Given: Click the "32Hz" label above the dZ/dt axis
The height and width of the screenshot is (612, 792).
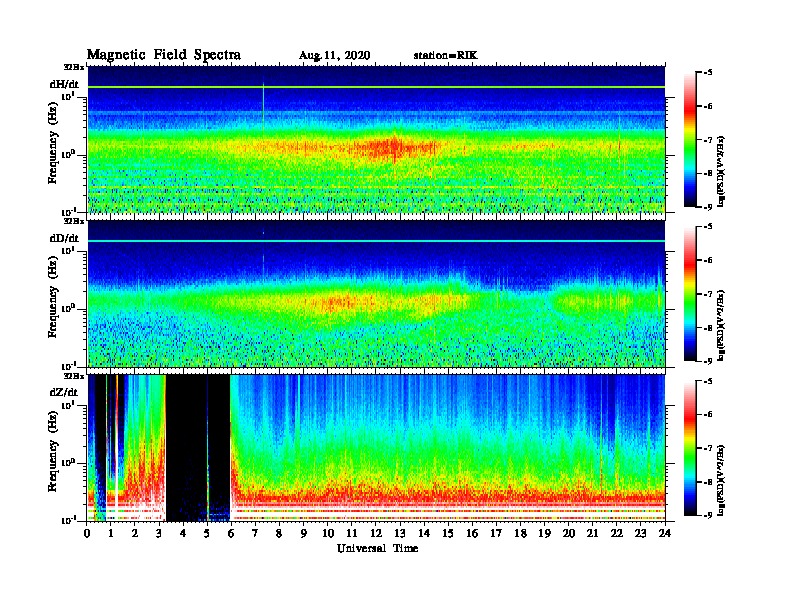Looking at the screenshot, I should click(x=74, y=376).
